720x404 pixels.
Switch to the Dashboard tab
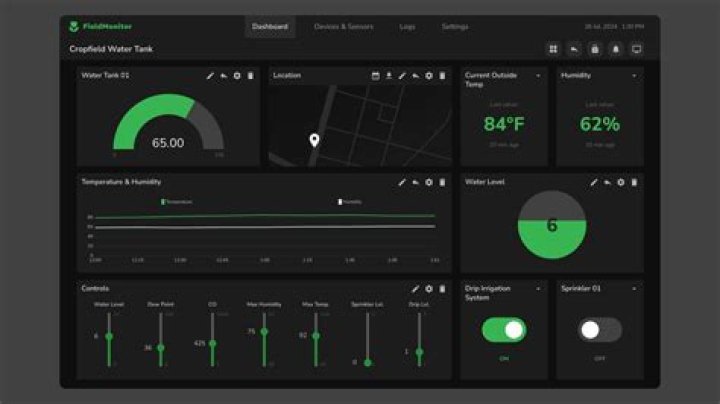point(270,27)
